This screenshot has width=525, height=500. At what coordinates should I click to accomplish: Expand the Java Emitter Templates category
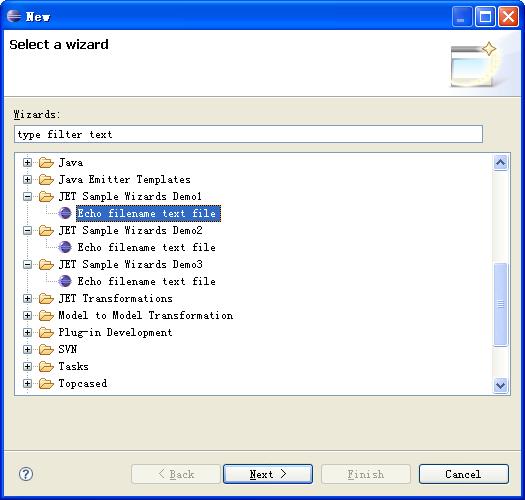click(x=27, y=180)
